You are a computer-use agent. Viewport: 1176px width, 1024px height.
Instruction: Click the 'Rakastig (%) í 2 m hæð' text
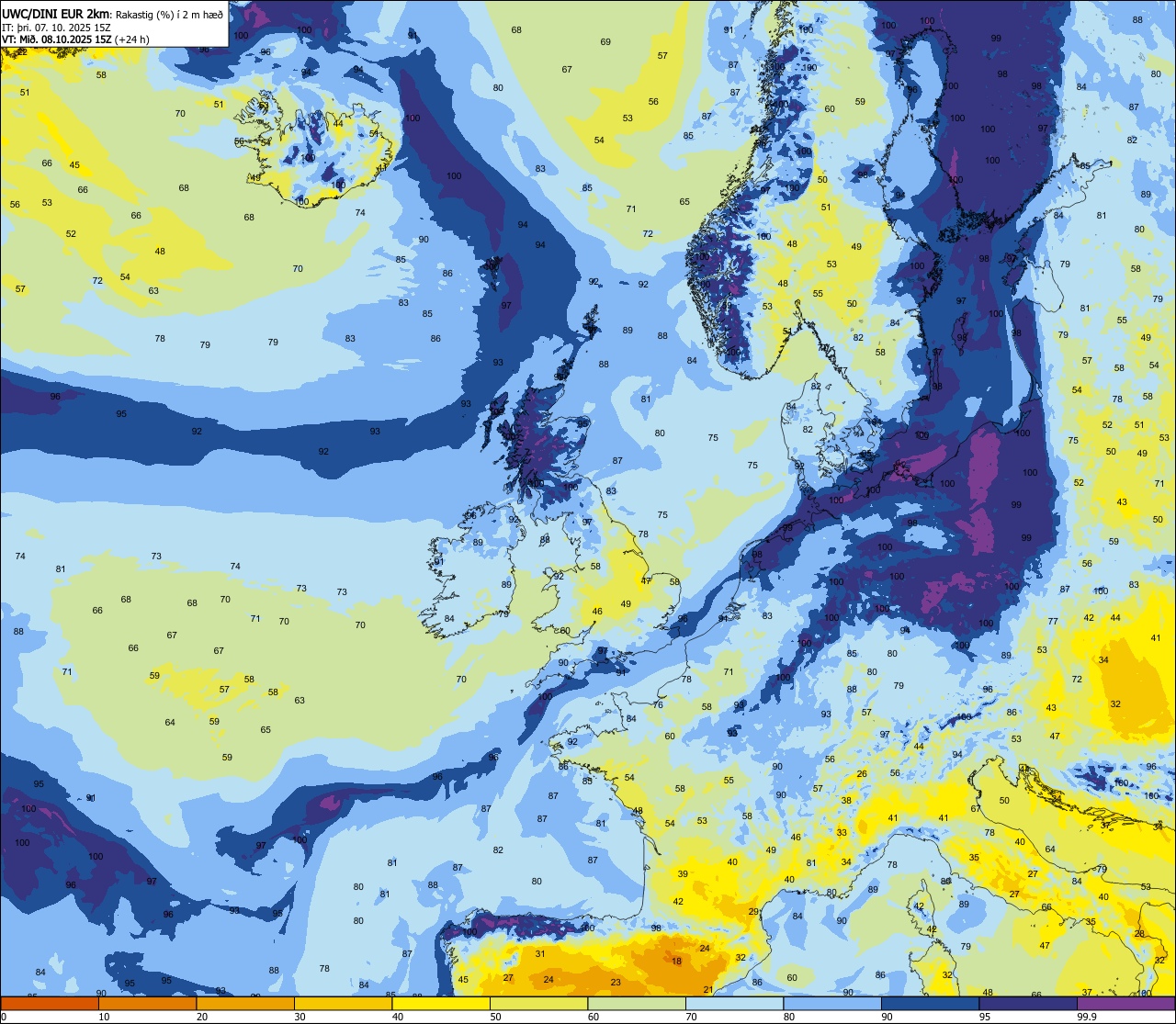[x=168, y=14]
